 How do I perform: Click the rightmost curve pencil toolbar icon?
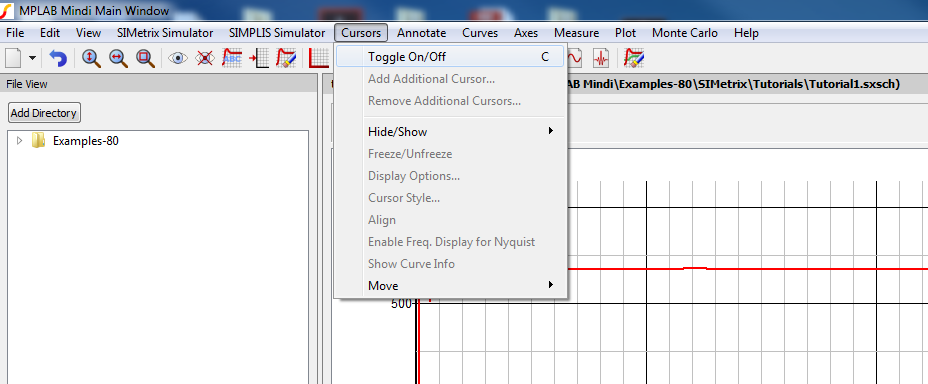tap(634, 58)
